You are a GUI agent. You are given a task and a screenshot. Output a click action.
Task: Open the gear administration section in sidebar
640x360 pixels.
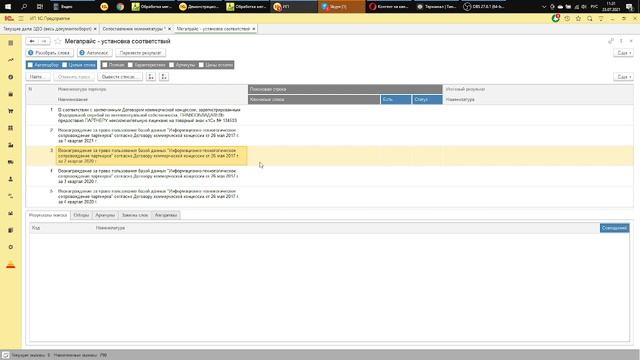[x=11, y=247]
